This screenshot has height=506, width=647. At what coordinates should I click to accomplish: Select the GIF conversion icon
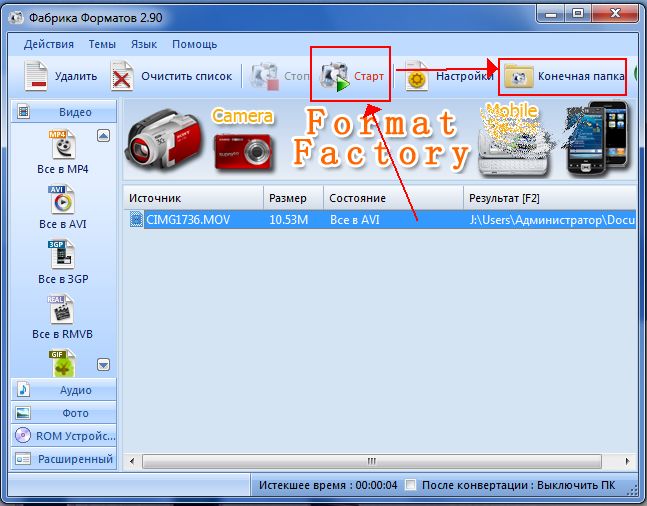click(62, 363)
